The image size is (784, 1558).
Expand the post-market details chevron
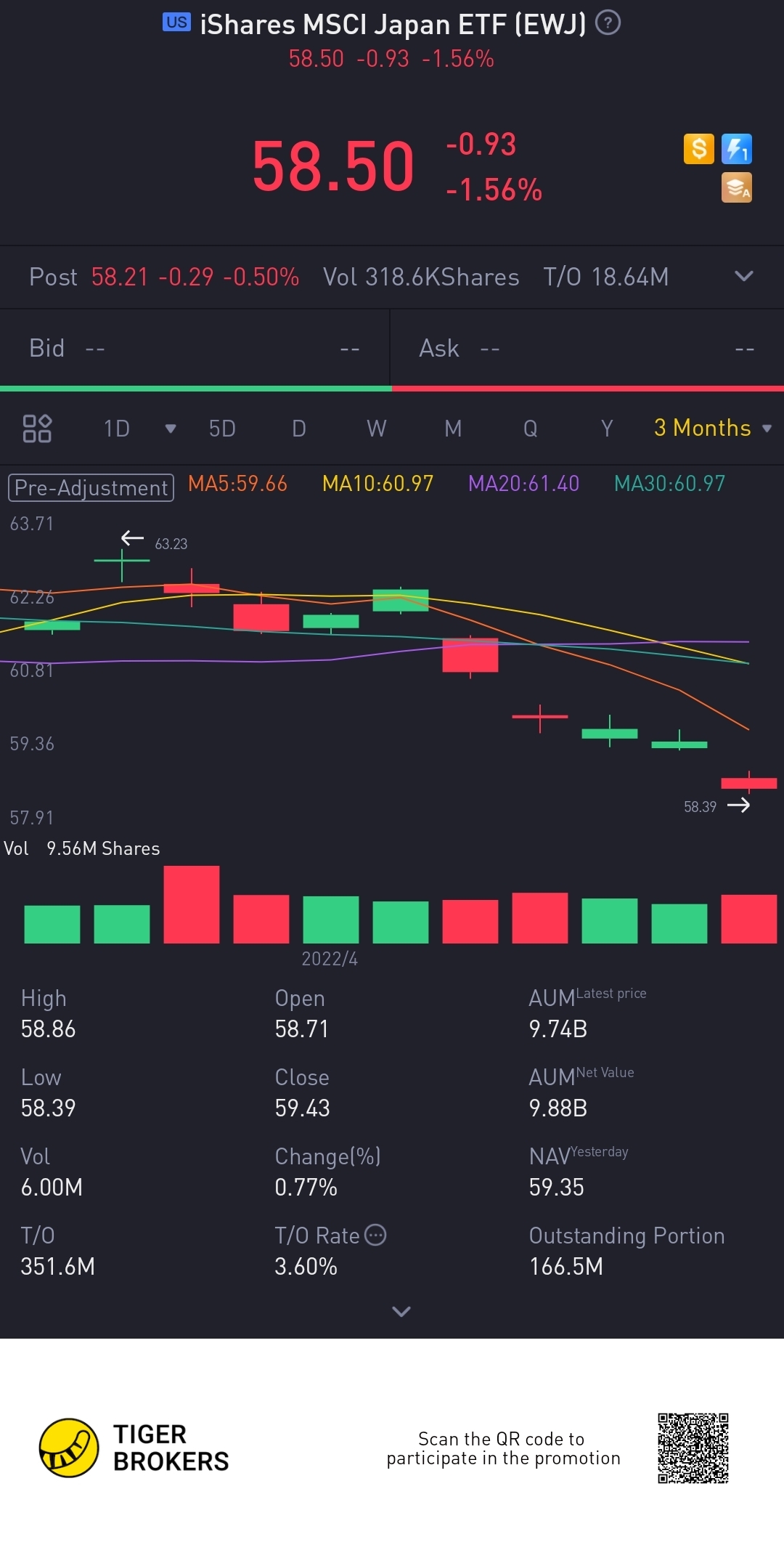pos(743,276)
